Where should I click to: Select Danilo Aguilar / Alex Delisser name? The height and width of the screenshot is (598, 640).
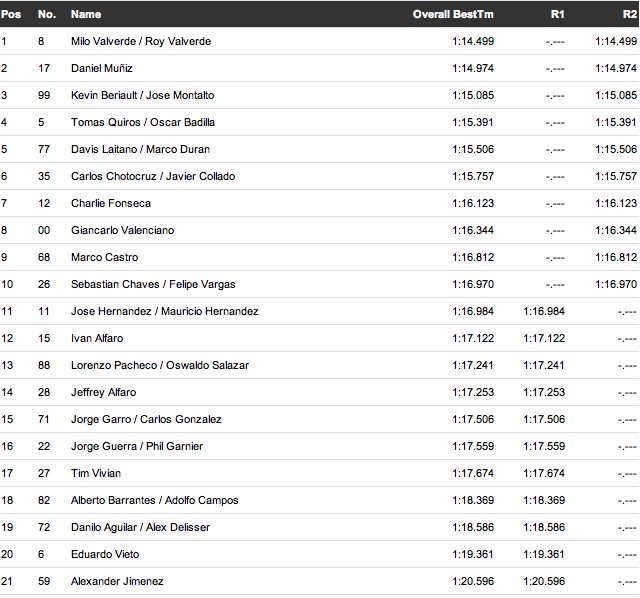point(140,527)
